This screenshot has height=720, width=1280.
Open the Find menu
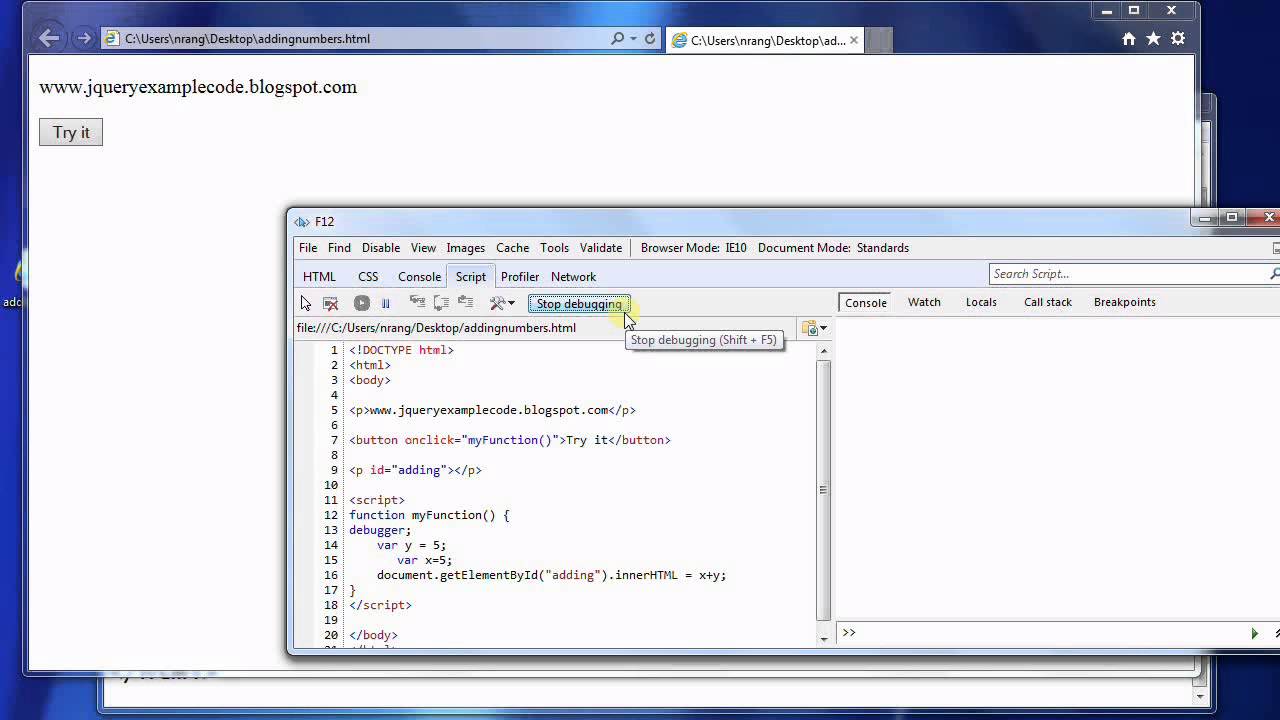tap(339, 248)
